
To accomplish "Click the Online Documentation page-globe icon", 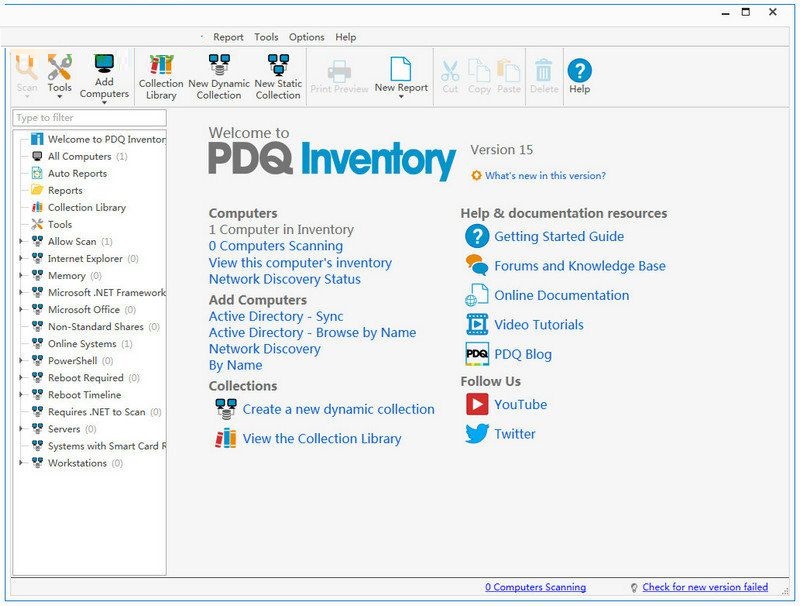I will click(x=477, y=295).
